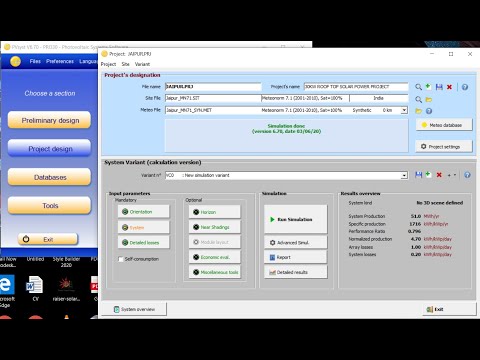Open Detailed losses settings
The height and width of the screenshot is (360, 480).
pyautogui.click(x=143, y=242)
